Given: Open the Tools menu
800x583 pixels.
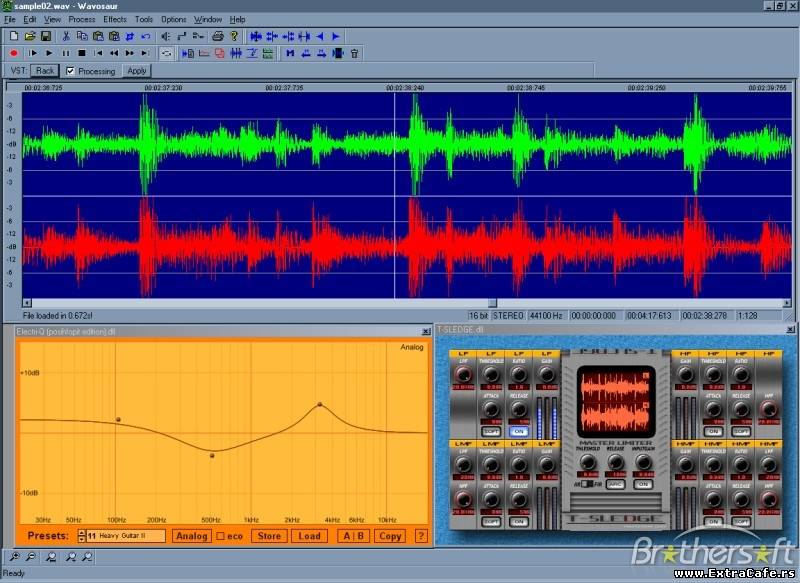Looking at the screenshot, I should tap(144, 19).
